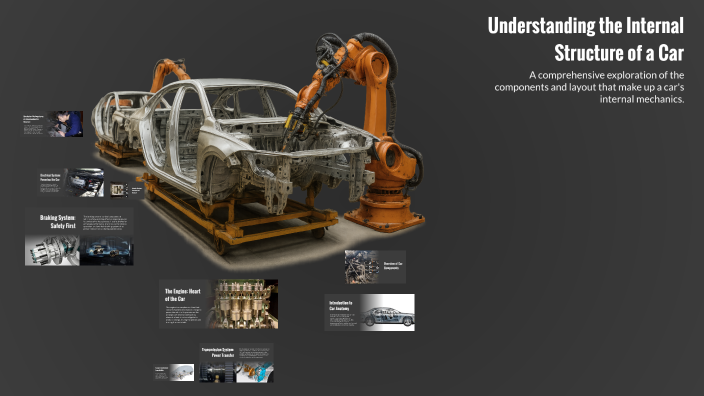Viewport: 704px width, 396px height.
Task: Open The Engine: Heart of the Car slide
Action: pos(218,304)
